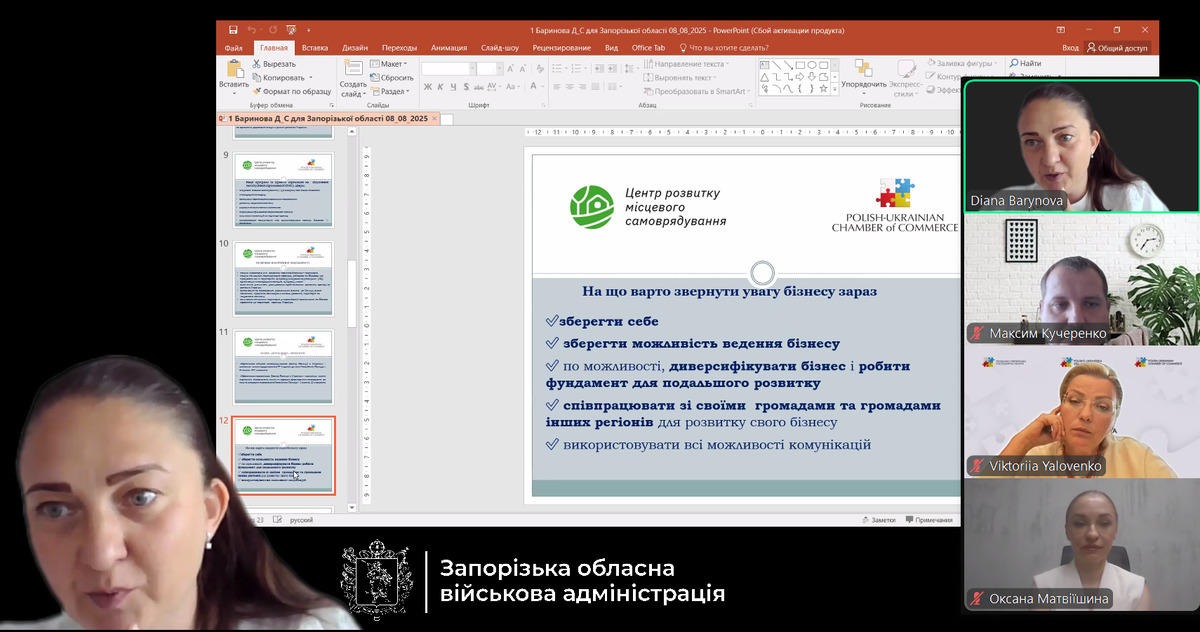Save the presentation with the floppy disk icon
Viewport: 1200px width, 632px height.
click(233, 30)
